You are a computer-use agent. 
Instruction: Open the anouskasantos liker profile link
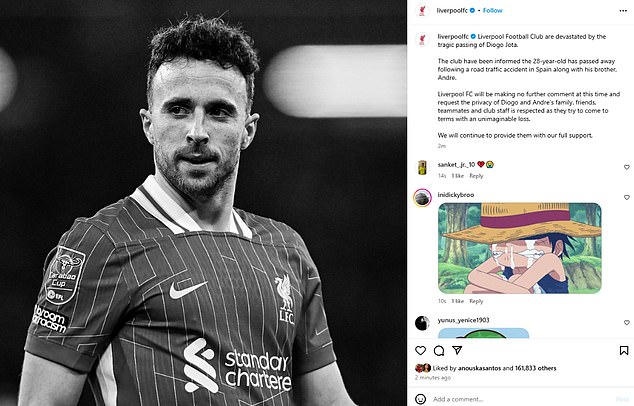tap(479, 368)
